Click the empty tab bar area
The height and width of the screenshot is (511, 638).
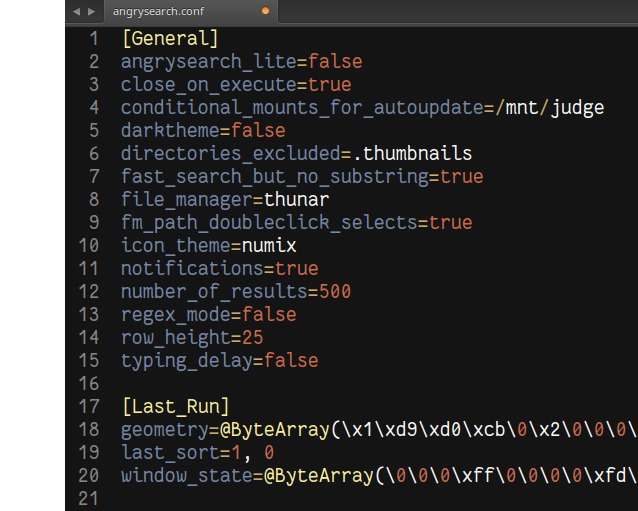[458, 11]
